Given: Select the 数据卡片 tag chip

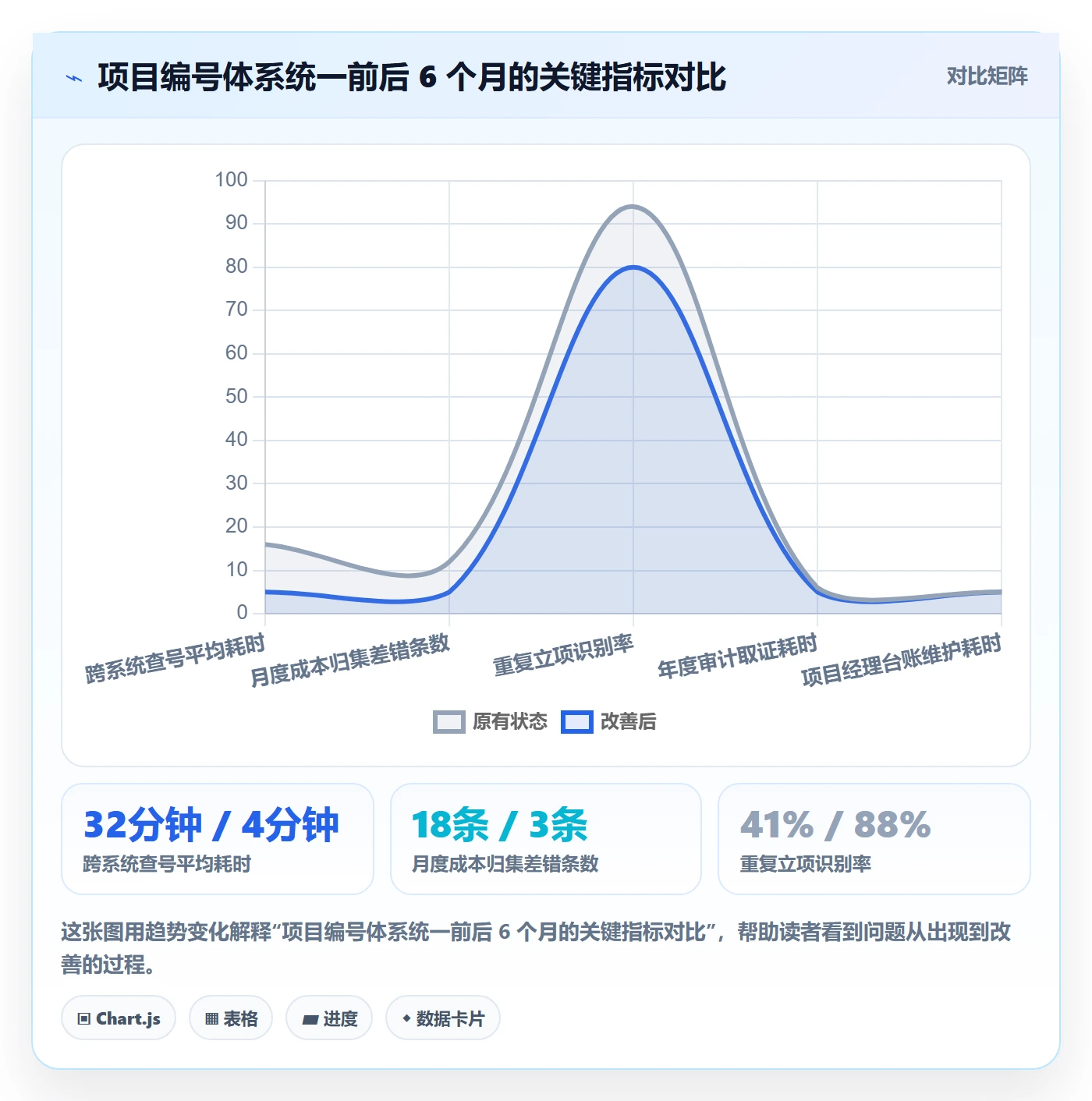Looking at the screenshot, I should tap(443, 1018).
